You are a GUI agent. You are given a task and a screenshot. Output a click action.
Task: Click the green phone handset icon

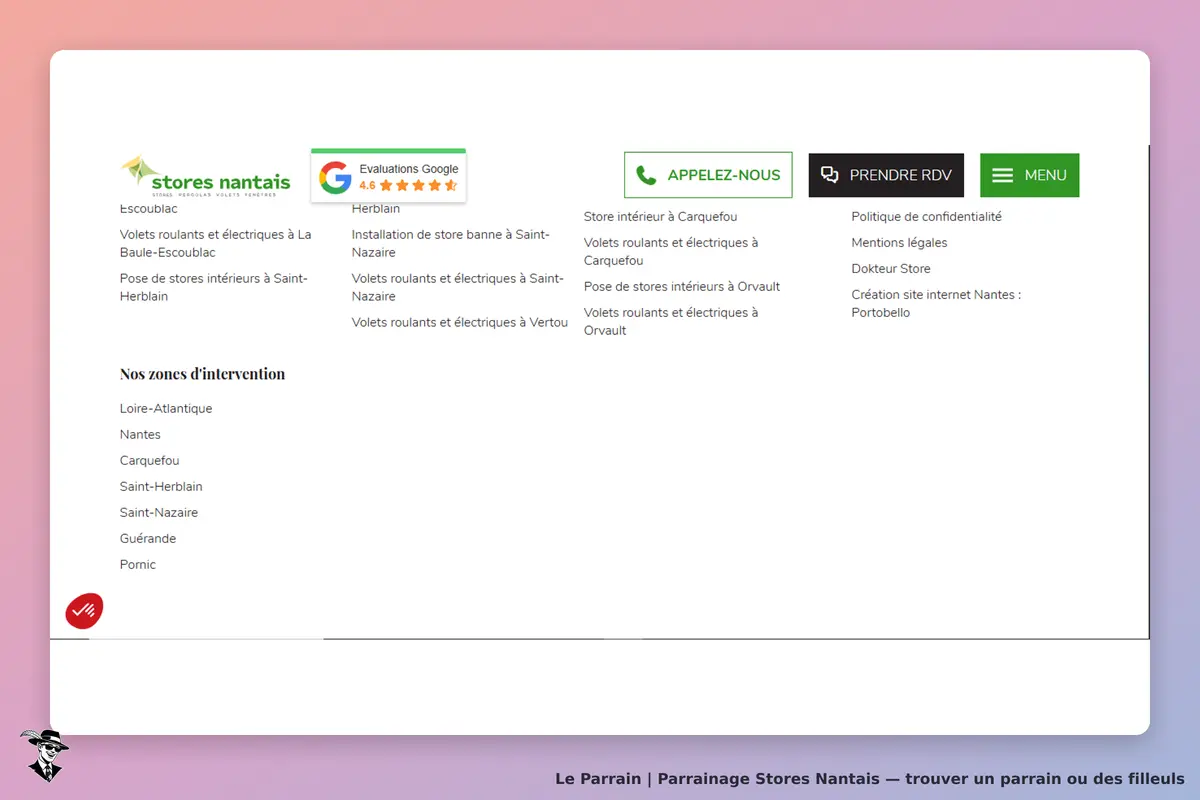pyautogui.click(x=647, y=175)
